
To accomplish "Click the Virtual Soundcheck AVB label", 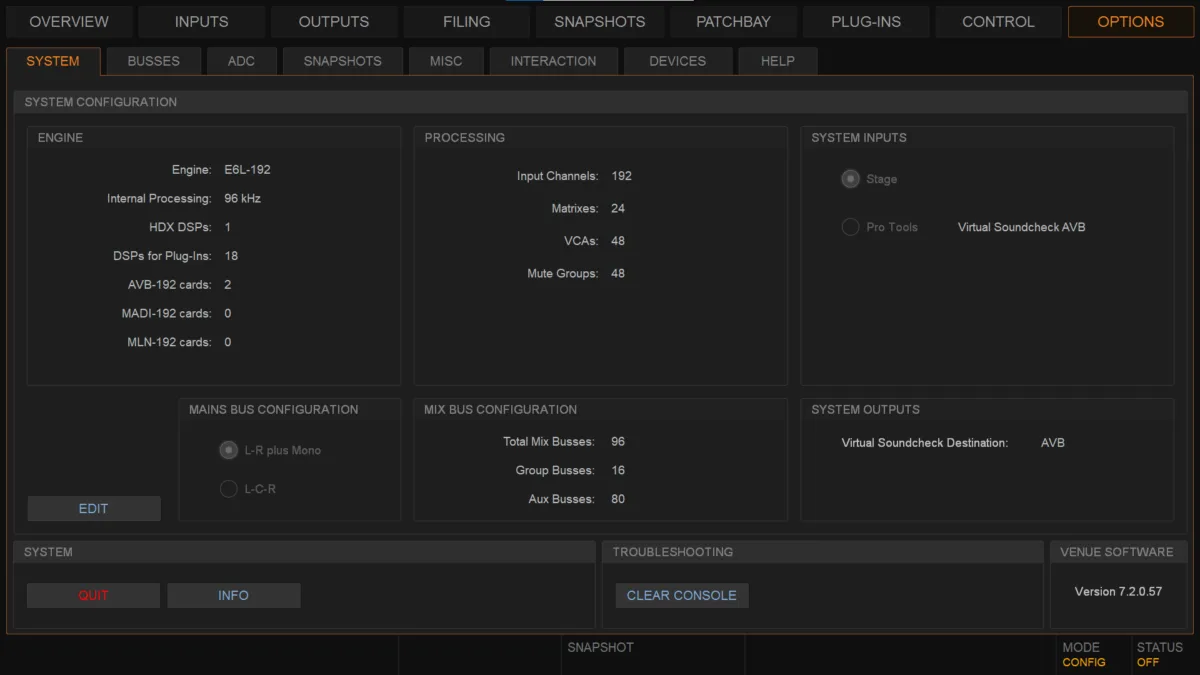I will click(x=1021, y=227).
